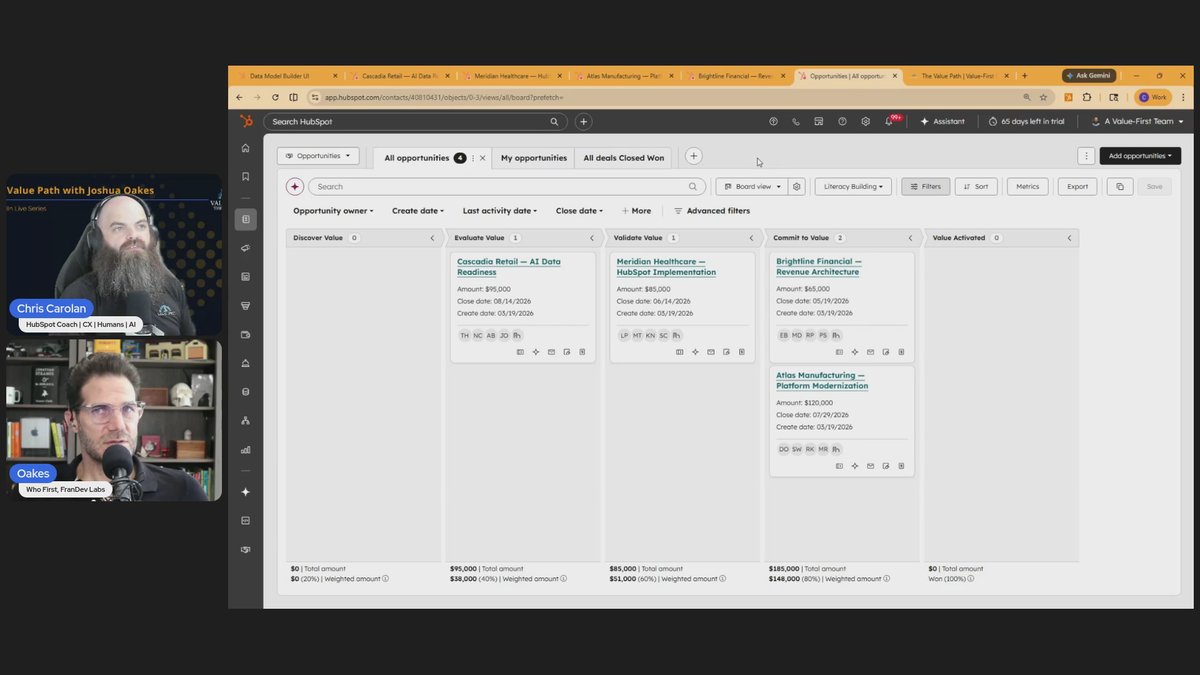Image resolution: width=1200 pixels, height=675 pixels.
Task: Open the Literacy Building pipeline dropdown
Action: [x=853, y=186]
